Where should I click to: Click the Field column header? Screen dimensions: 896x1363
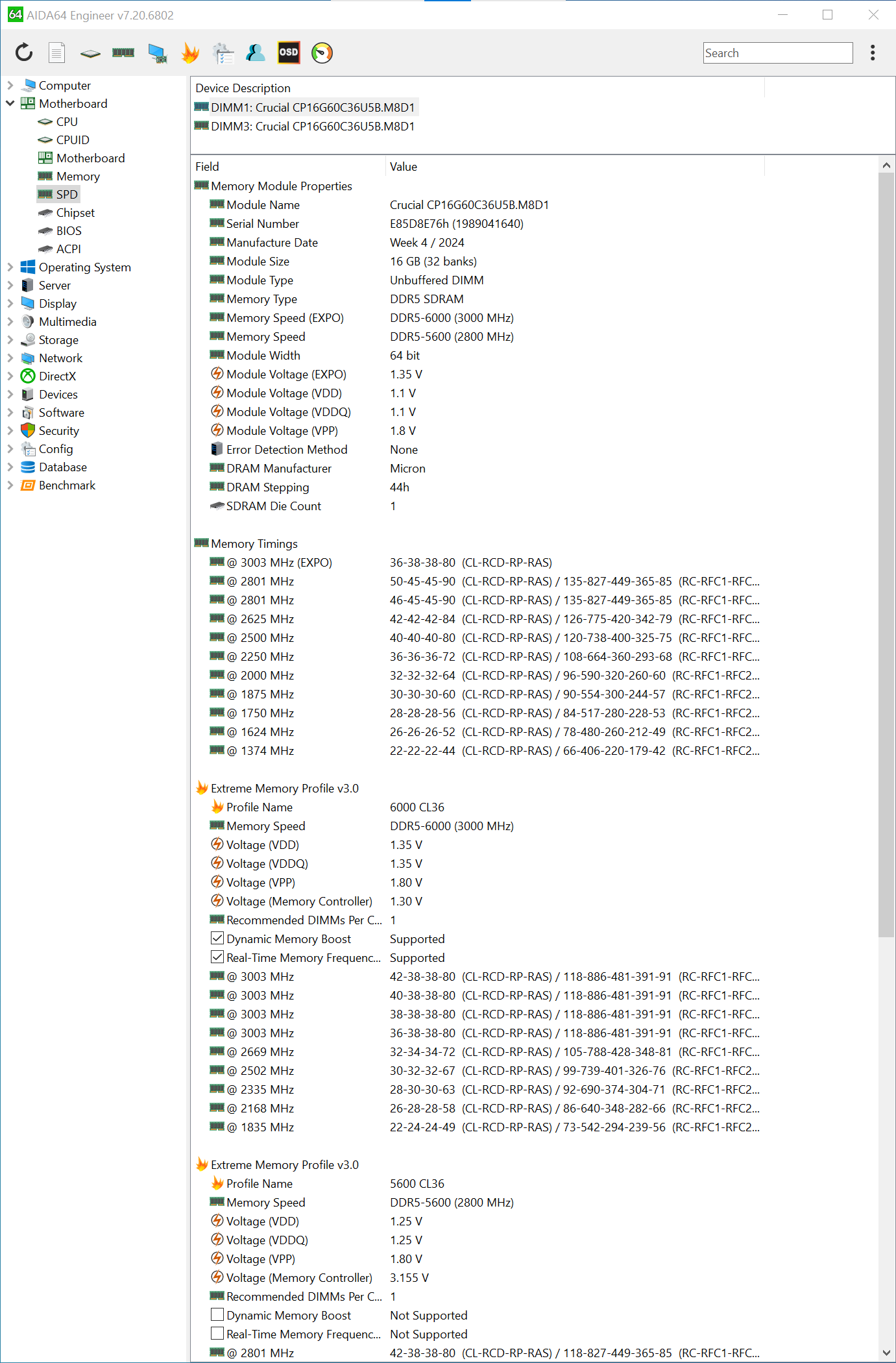point(288,167)
